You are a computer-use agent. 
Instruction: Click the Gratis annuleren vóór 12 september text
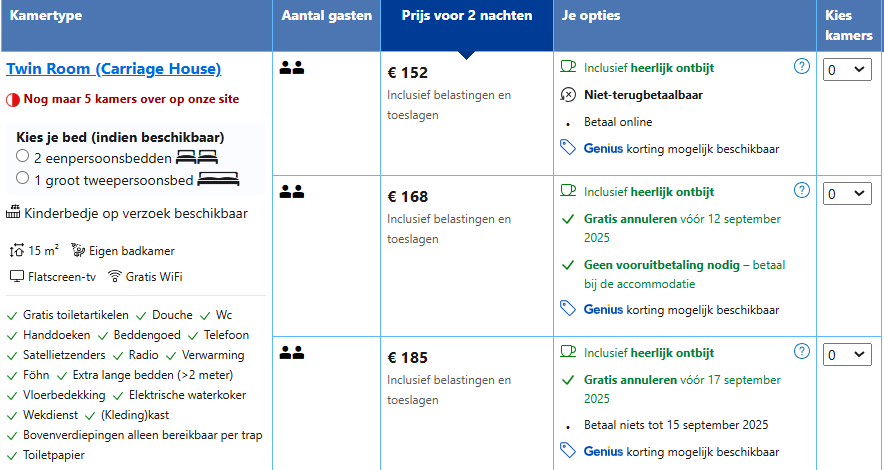682,228
